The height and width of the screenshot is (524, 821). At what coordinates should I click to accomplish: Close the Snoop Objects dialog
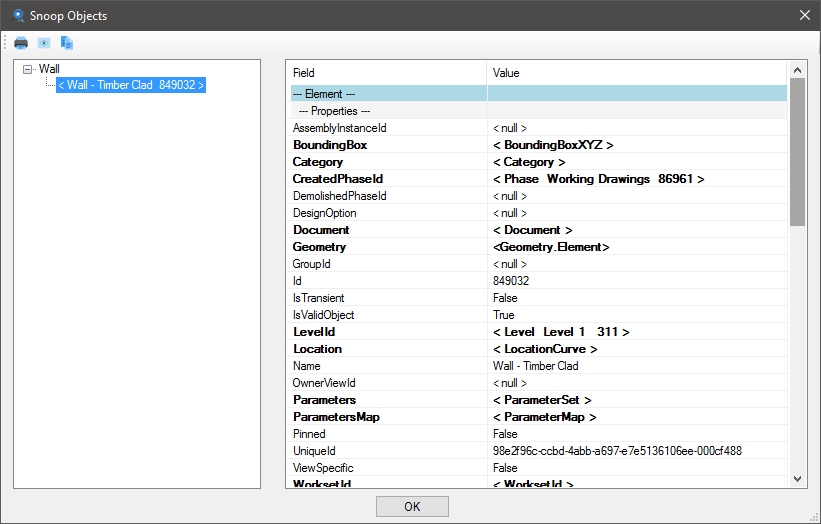pos(805,15)
